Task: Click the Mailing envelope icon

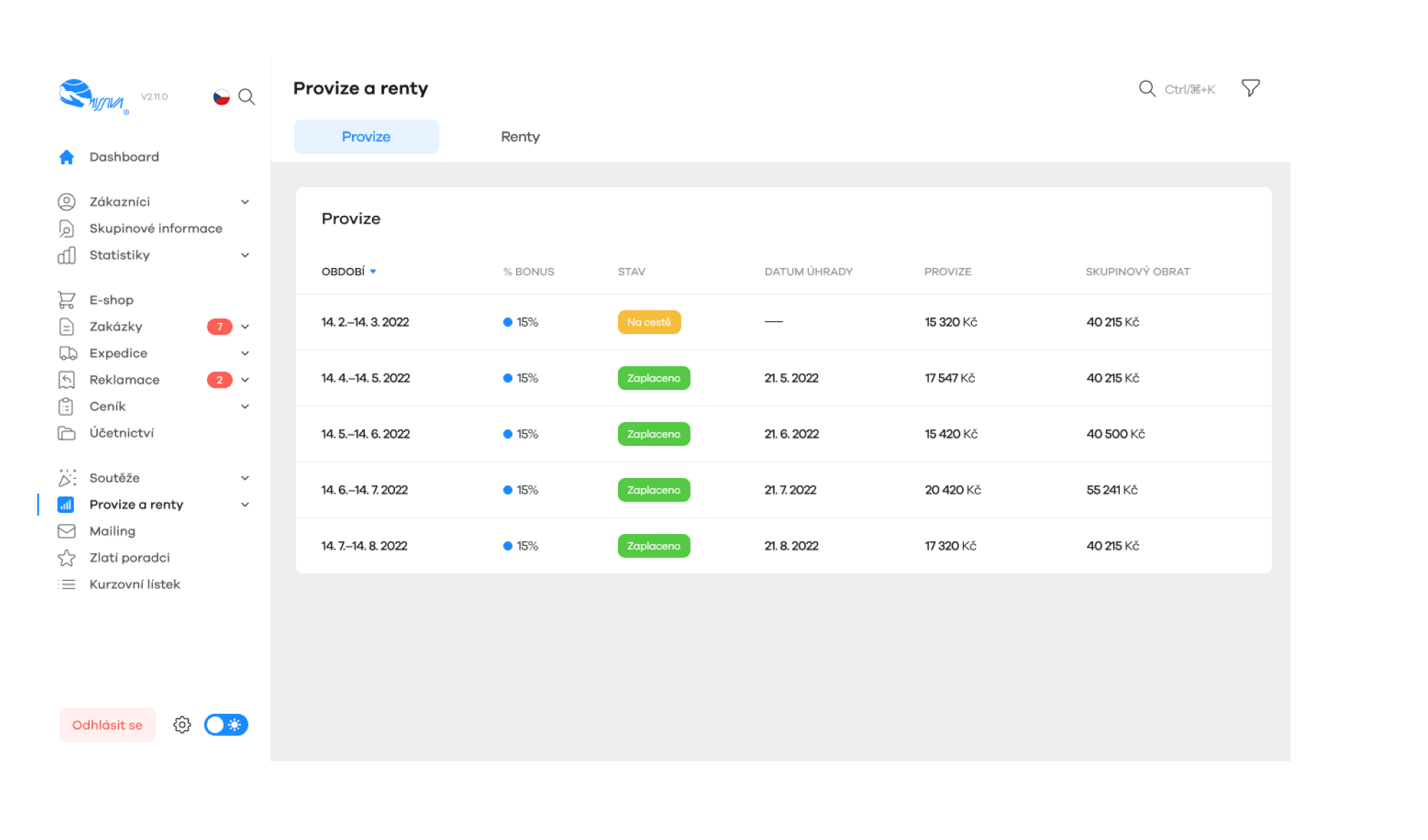Action: click(x=67, y=531)
